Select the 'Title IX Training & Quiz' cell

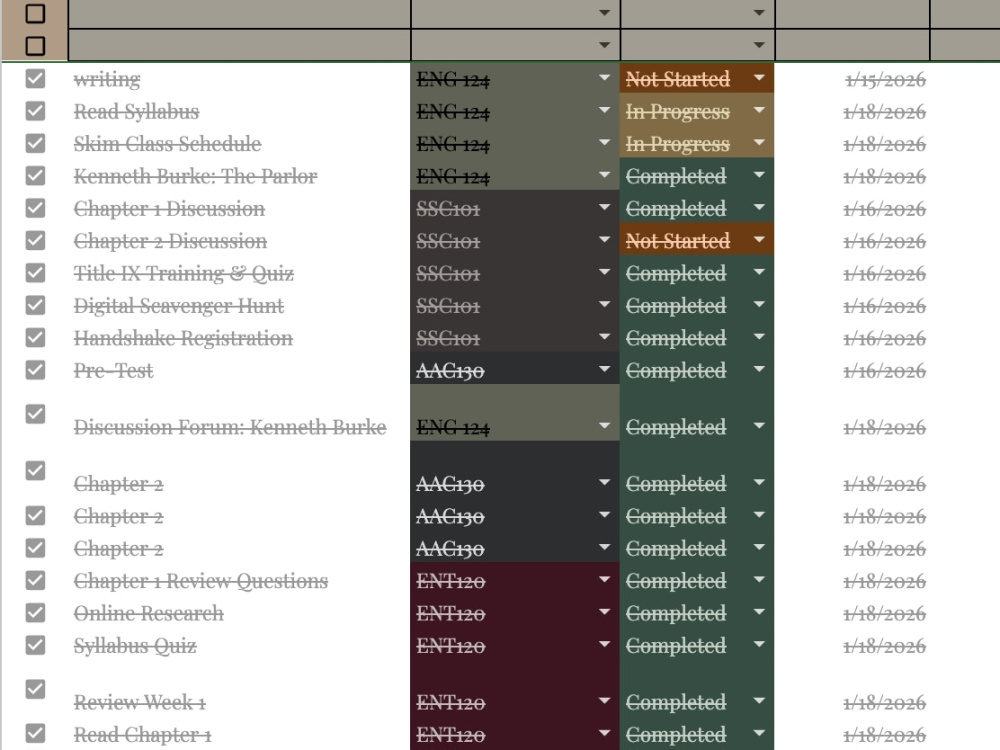click(x=239, y=273)
